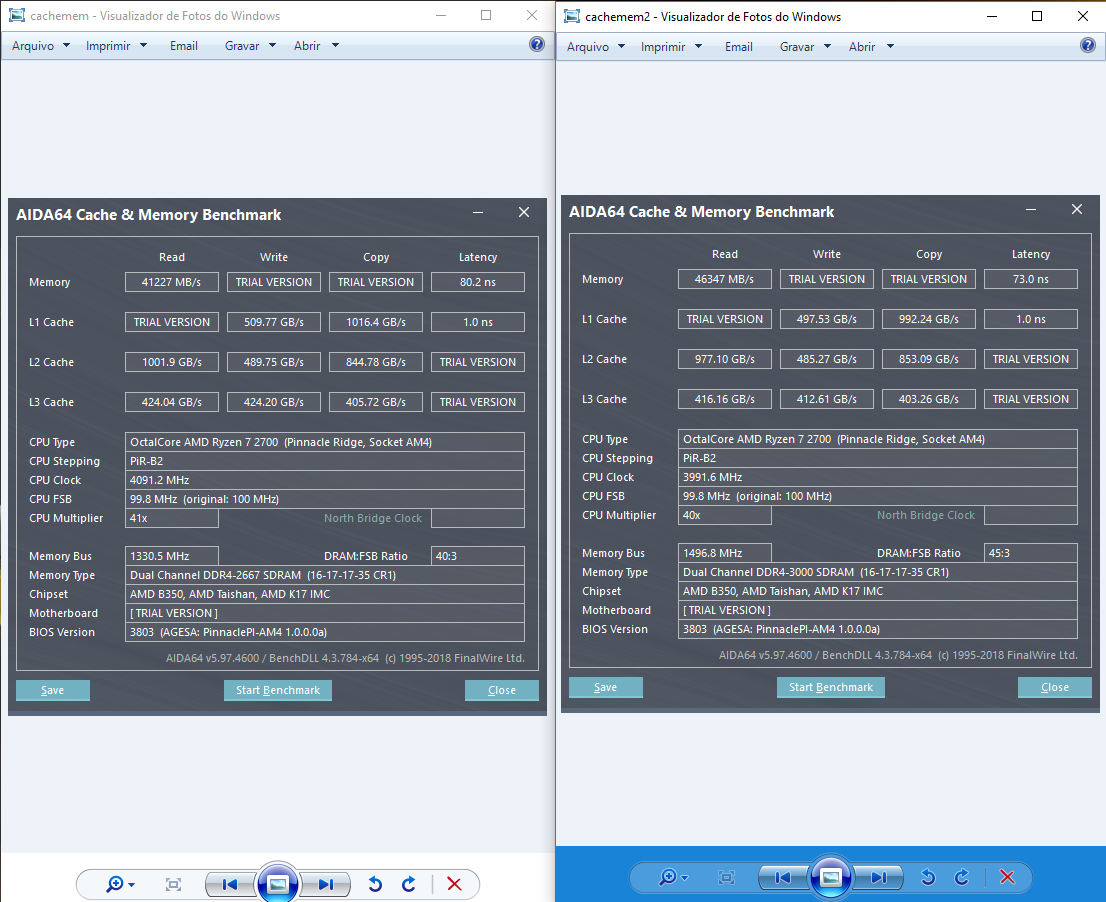Viewport: 1106px width, 902px height.
Task: Select Email in cachemem2 toolbar
Action: [x=739, y=47]
